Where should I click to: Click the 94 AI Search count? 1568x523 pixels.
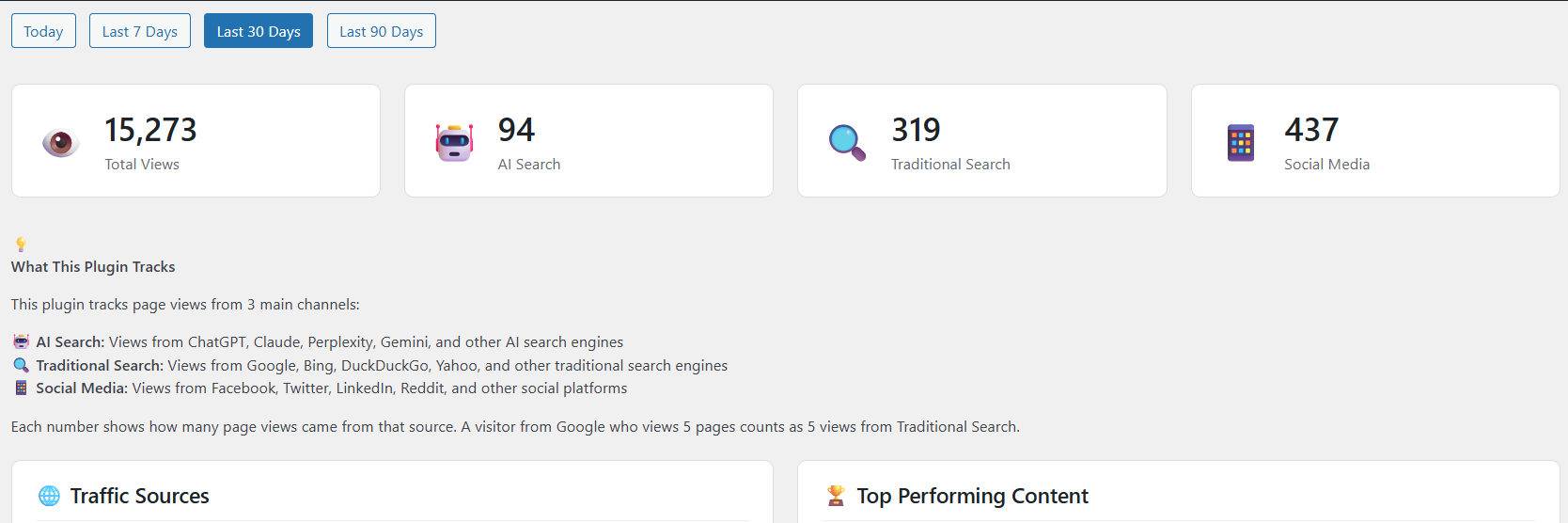516,130
